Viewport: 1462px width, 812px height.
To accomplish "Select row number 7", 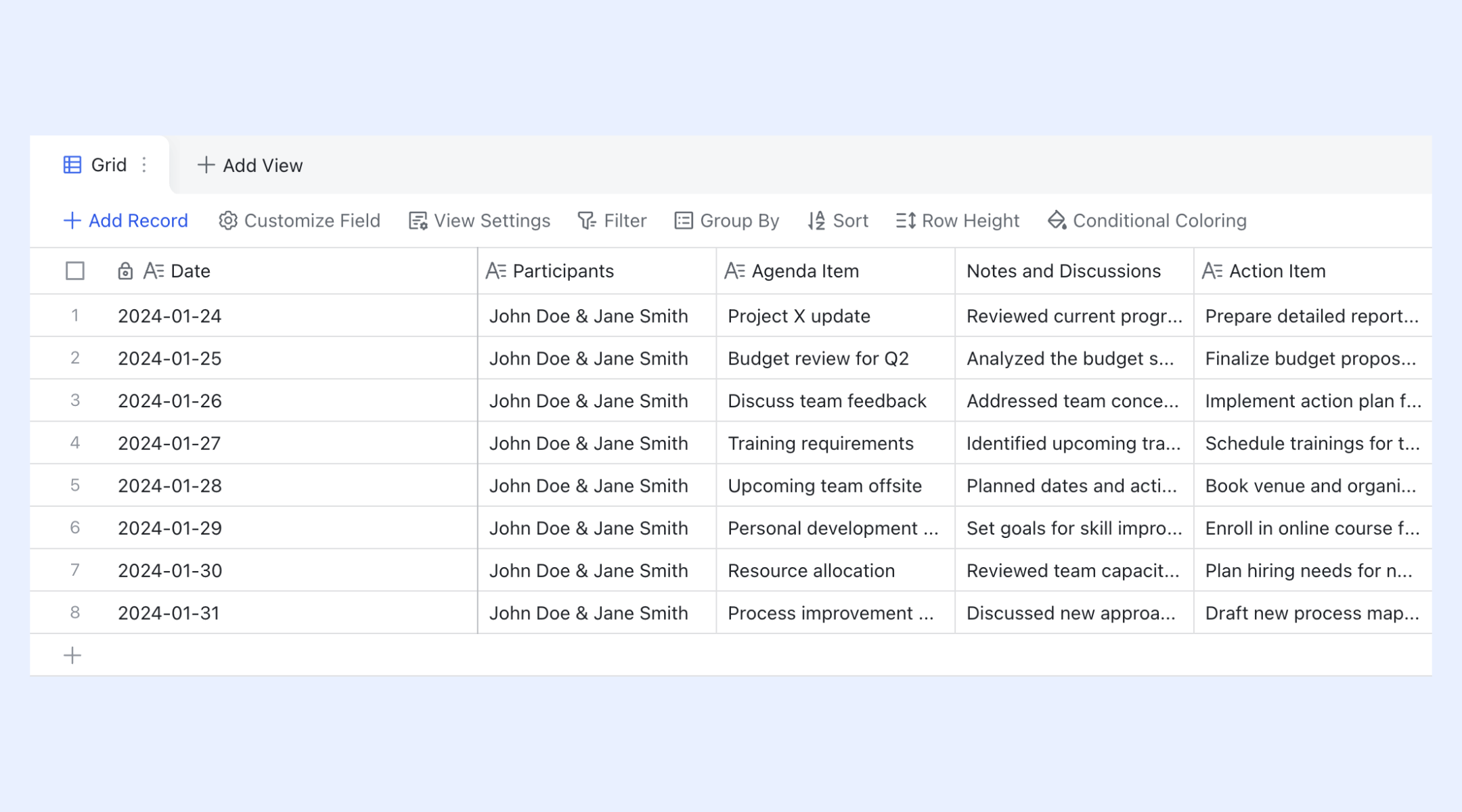I will click(x=75, y=570).
